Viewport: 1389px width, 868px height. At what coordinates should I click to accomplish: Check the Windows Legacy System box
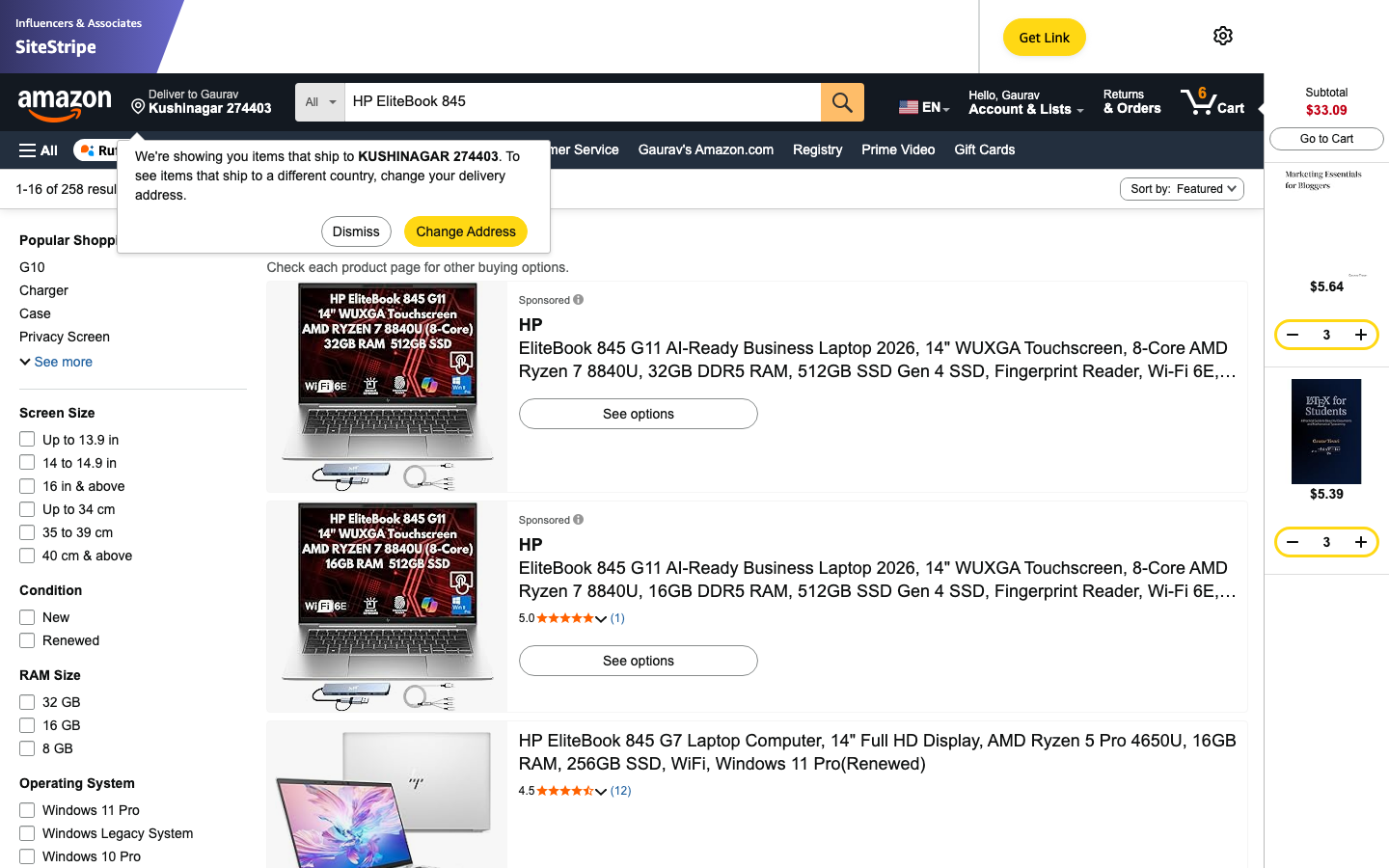pyautogui.click(x=27, y=833)
